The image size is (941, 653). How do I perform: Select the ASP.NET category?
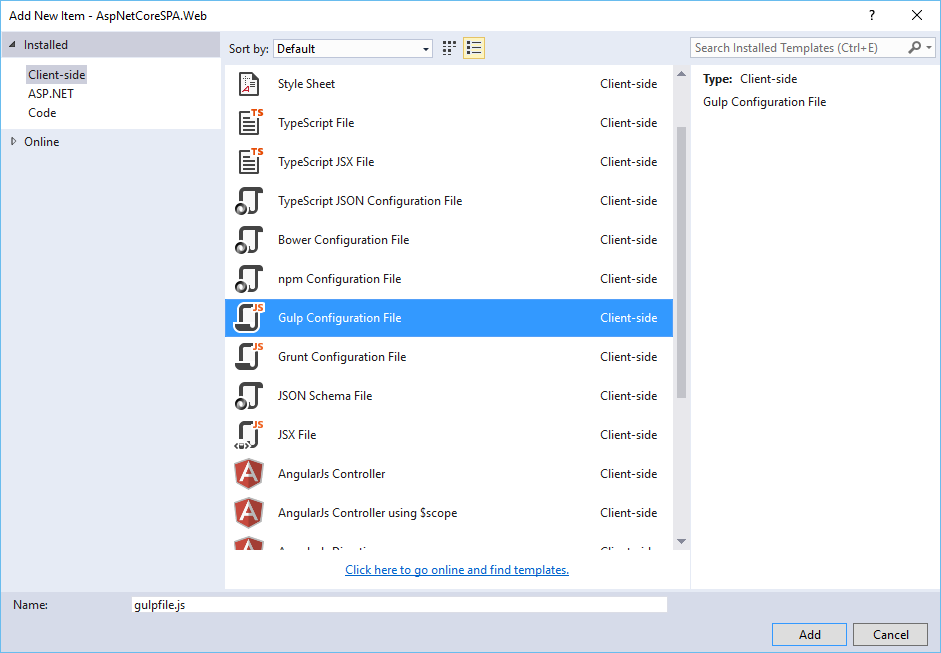(x=51, y=94)
